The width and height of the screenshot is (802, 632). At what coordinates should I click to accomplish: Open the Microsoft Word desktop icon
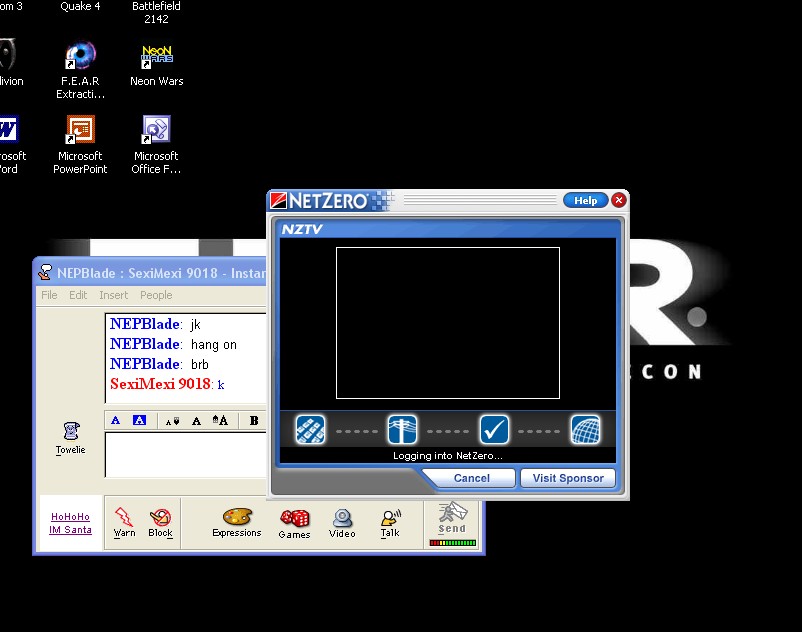click(x=9, y=145)
